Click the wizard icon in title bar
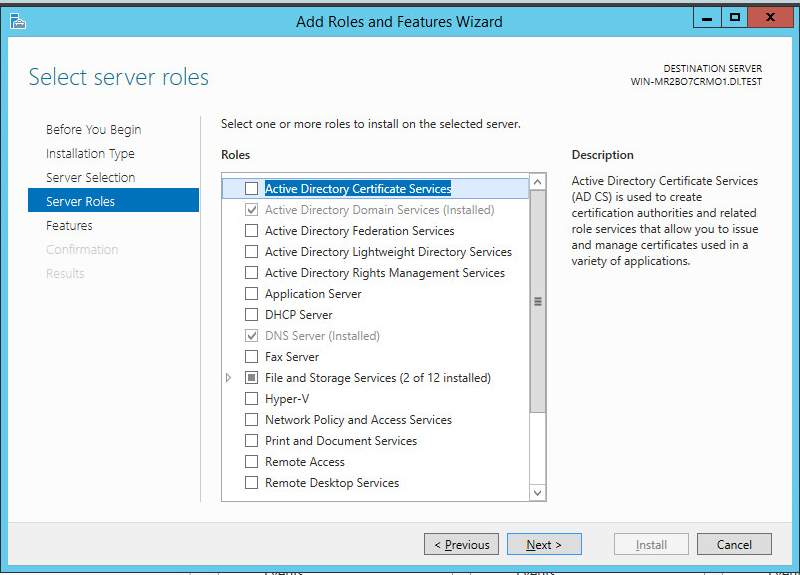This screenshot has width=800, height=575. pyautogui.click(x=17, y=20)
